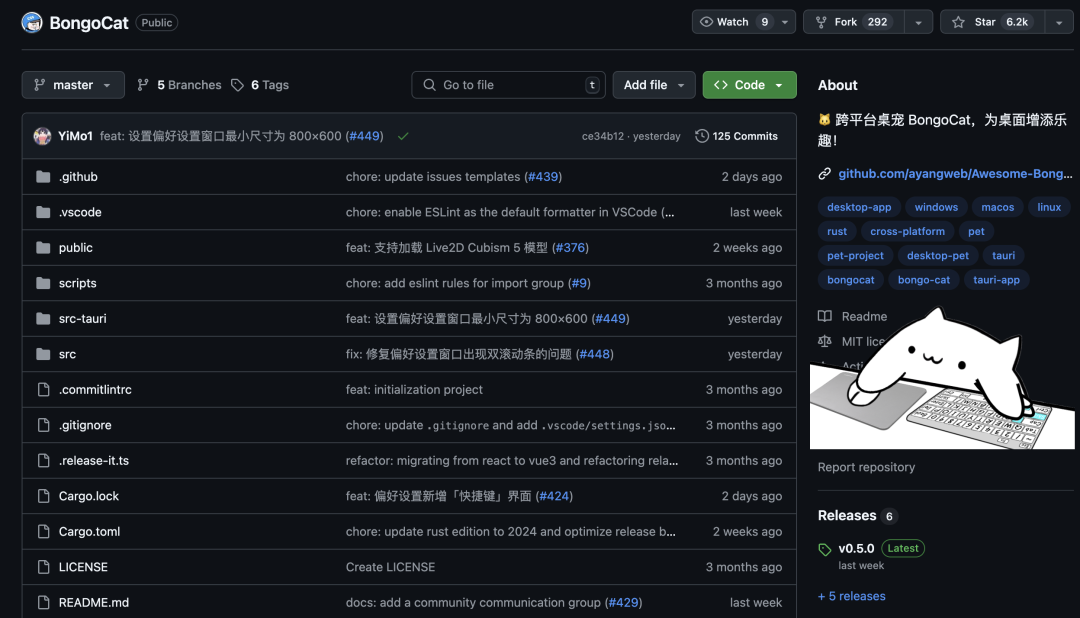The height and width of the screenshot is (618, 1080).
Task: Select the tauri-app topic tag
Action: (x=996, y=280)
